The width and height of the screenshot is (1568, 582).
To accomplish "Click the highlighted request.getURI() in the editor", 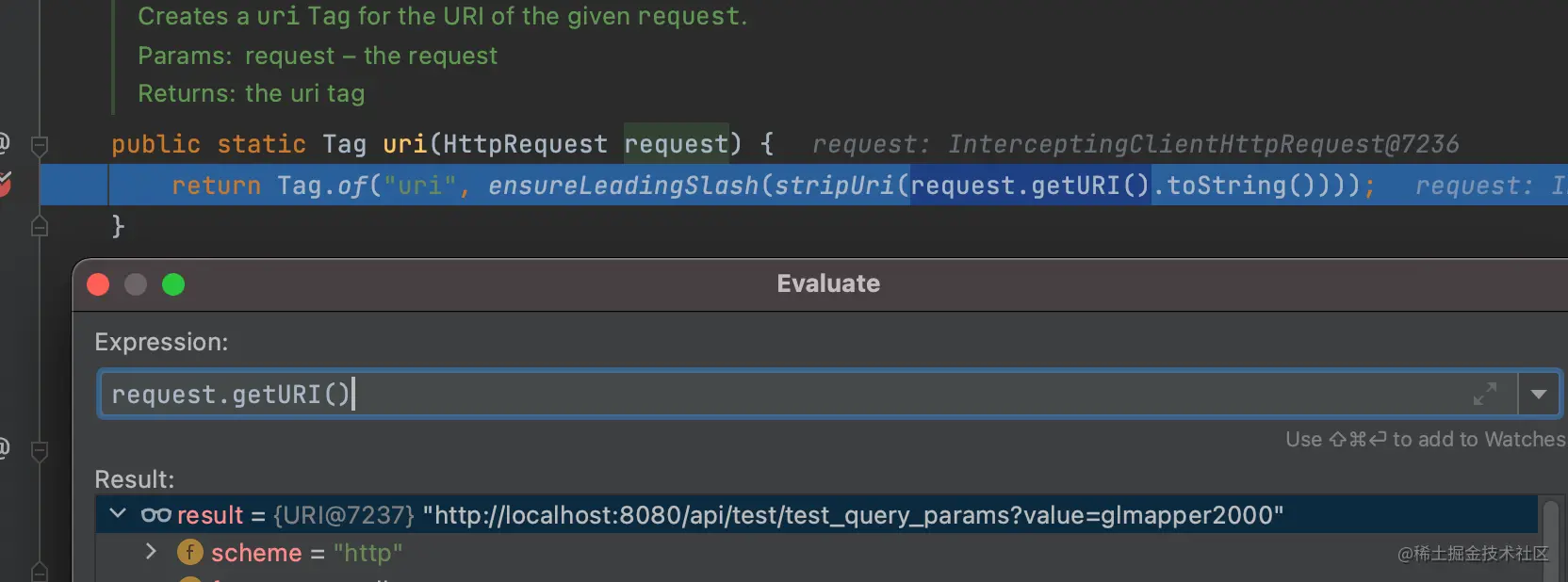I will tap(1030, 186).
